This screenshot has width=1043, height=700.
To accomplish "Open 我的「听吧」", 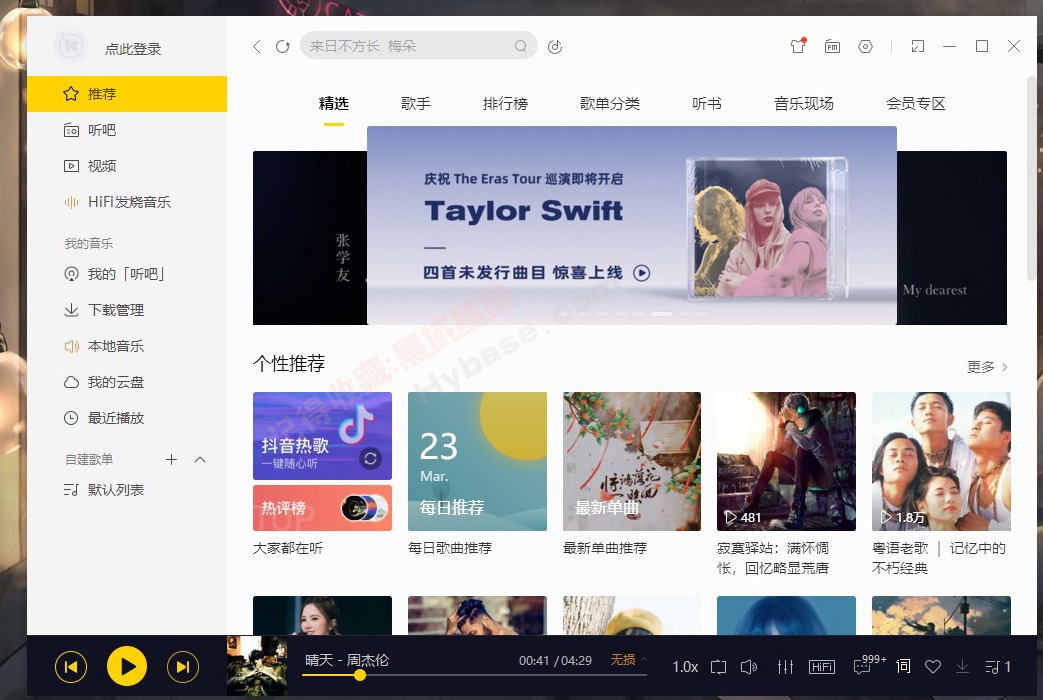I will pyautogui.click(x=127, y=273).
